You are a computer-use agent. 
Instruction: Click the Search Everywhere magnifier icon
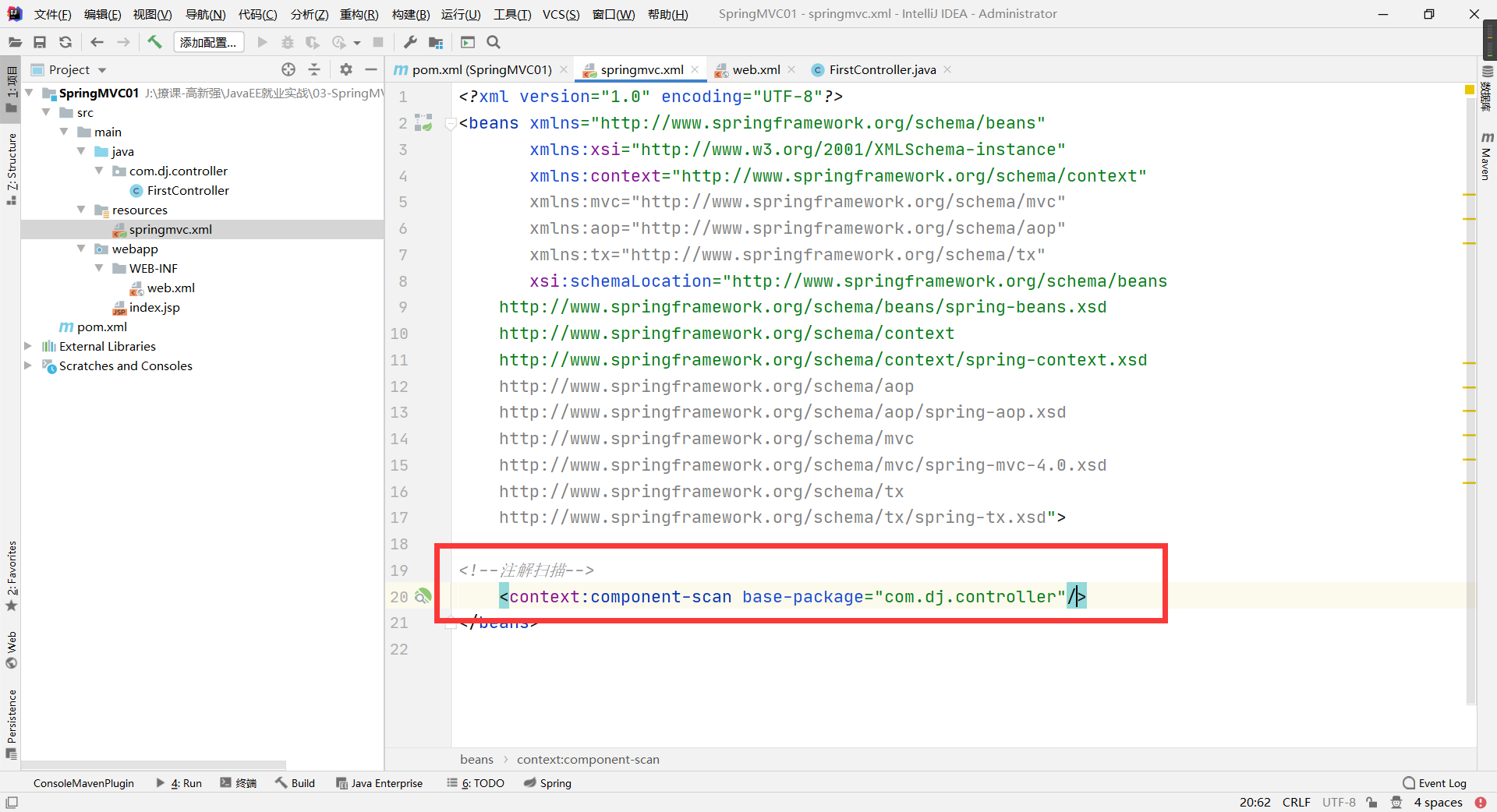(x=494, y=42)
